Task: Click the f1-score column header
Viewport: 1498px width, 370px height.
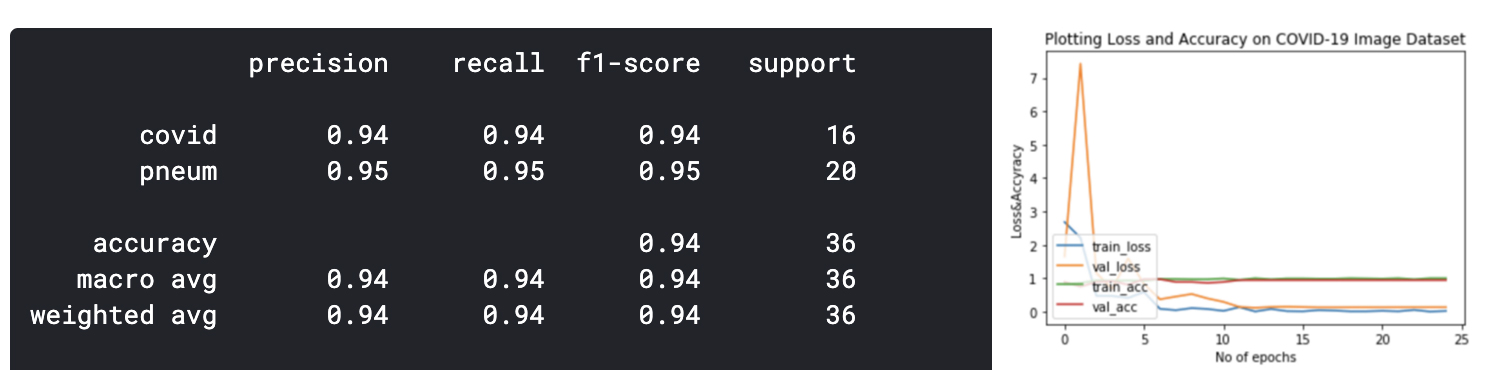Action: pos(638,64)
